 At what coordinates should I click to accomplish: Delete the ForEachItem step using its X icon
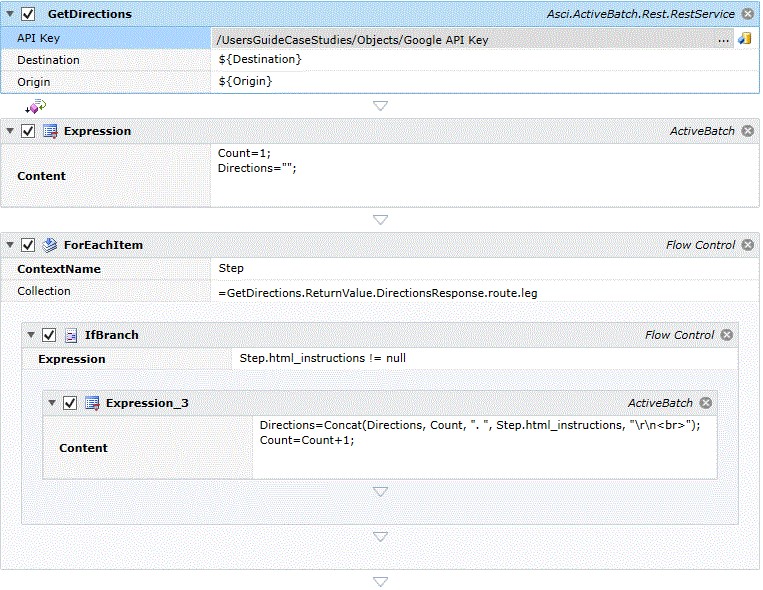pyautogui.click(x=747, y=245)
